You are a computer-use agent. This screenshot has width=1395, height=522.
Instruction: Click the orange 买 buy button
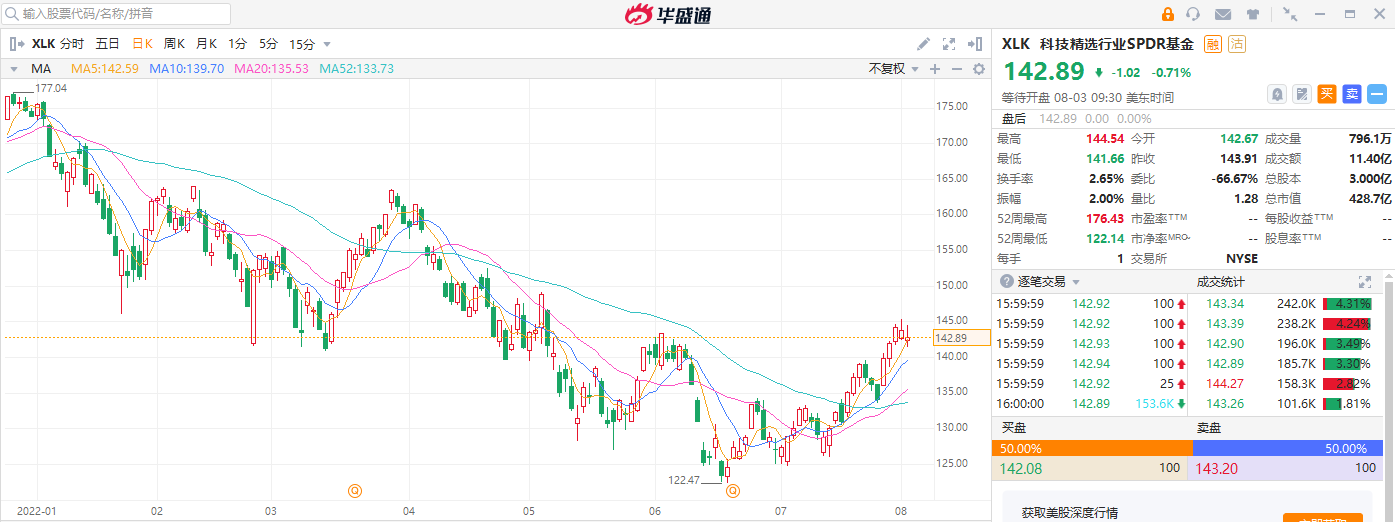click(1327, 94)
